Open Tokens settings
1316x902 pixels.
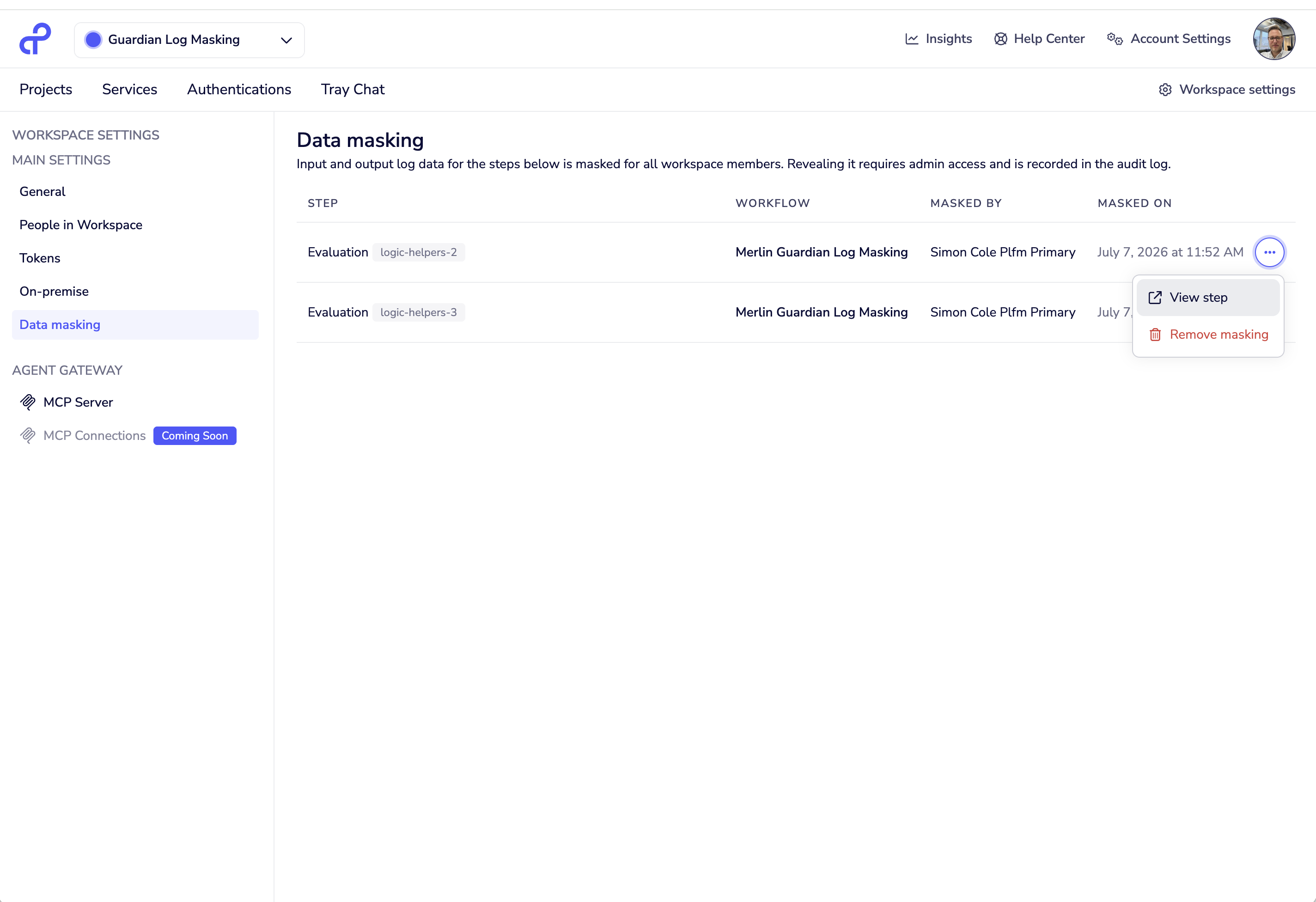135,258
